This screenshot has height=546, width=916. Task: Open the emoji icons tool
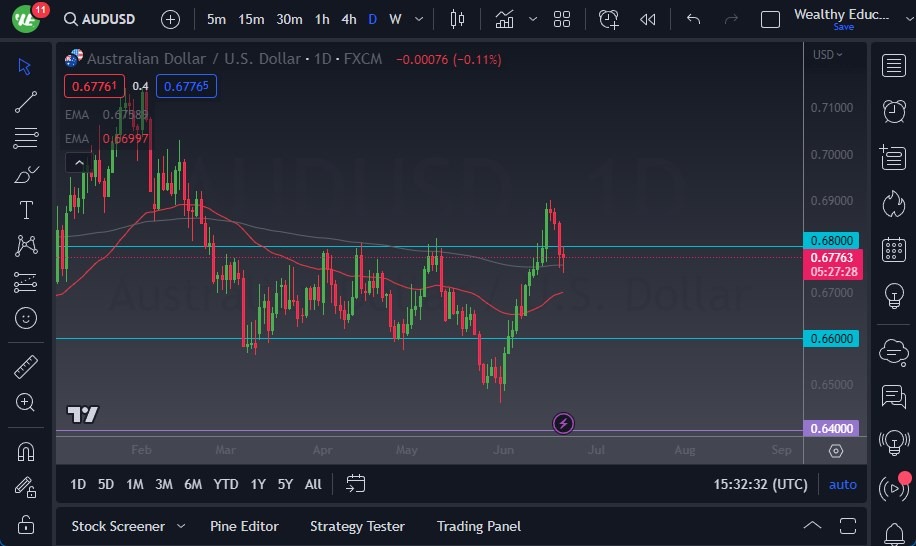point(26,318)
